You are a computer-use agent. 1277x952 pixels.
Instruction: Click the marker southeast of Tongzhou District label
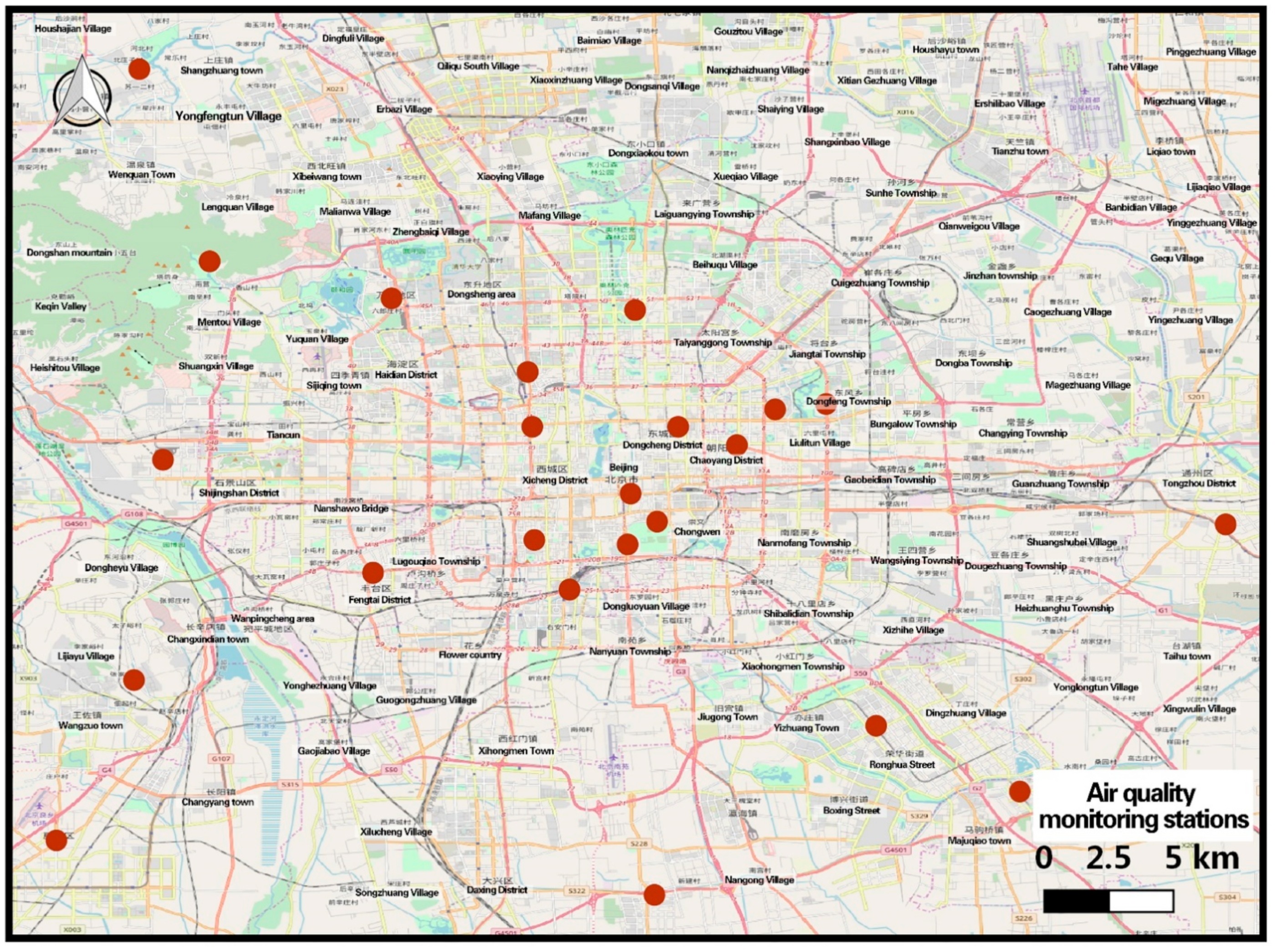pos(1225,524)
